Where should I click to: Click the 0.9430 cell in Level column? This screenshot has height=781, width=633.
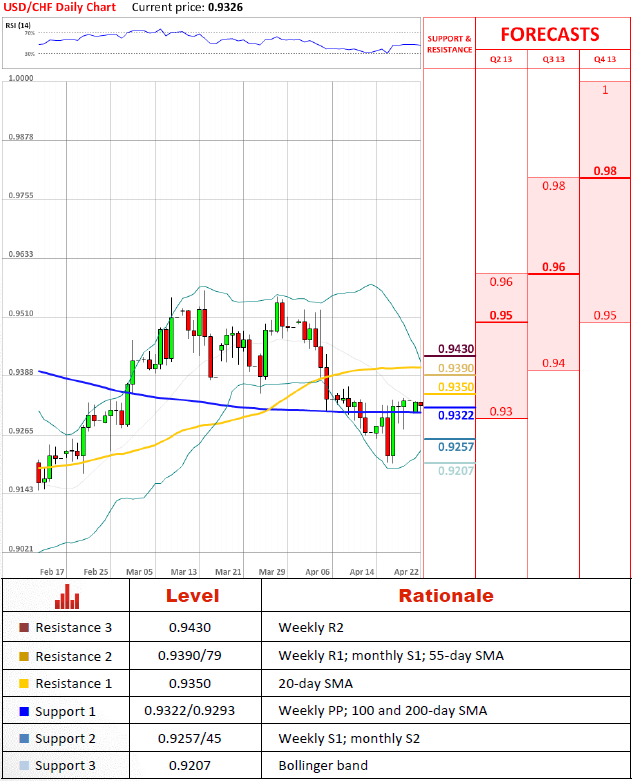[x=190, y=628]
